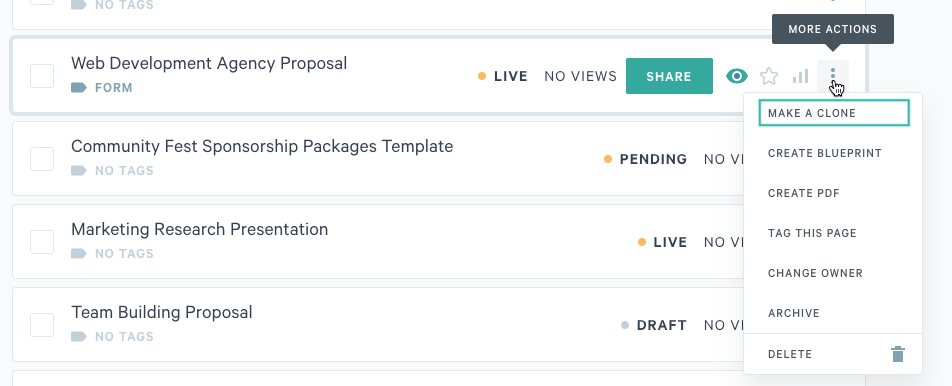This screenshot has width=952, height=386.
Task: Check the Web Development Agency Proposal checkbox
Action: tap(42, 76)
